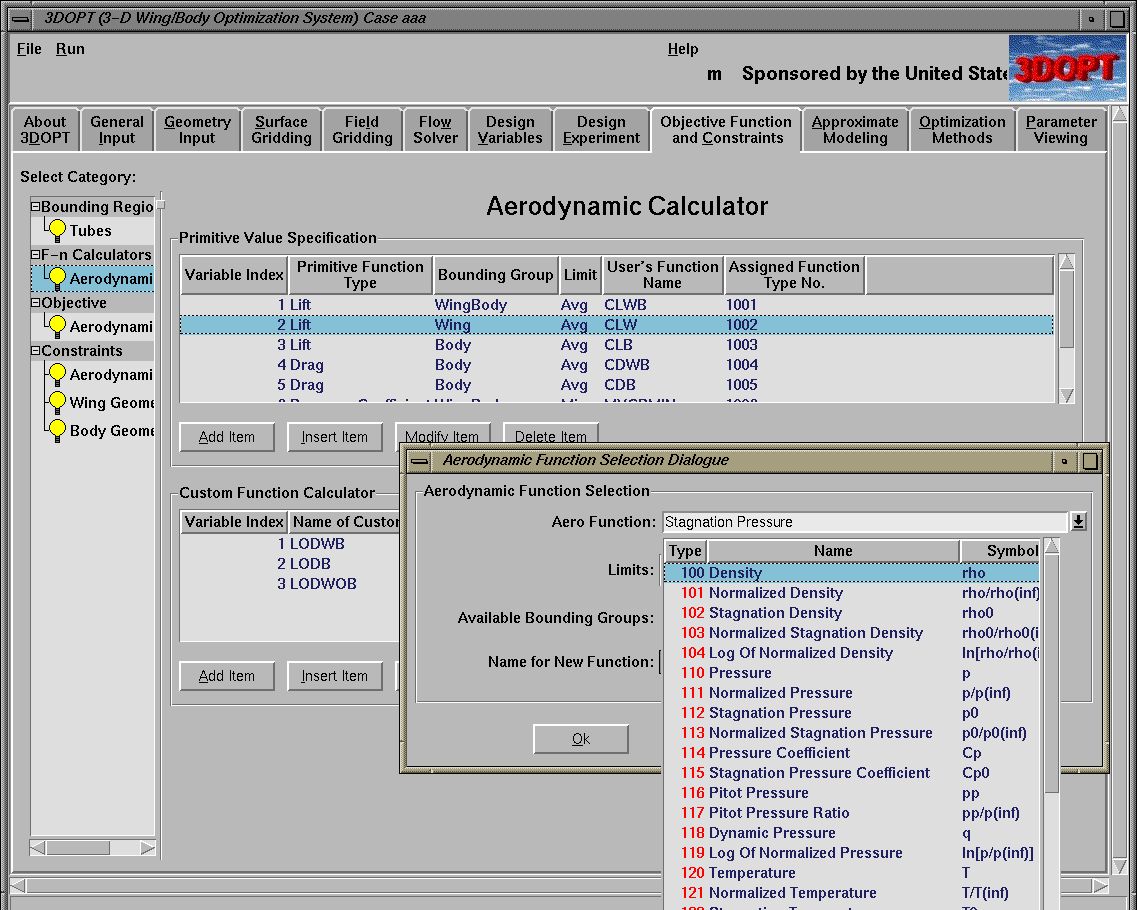Switch to the Parameter Viewing tab

point(1061,130)
